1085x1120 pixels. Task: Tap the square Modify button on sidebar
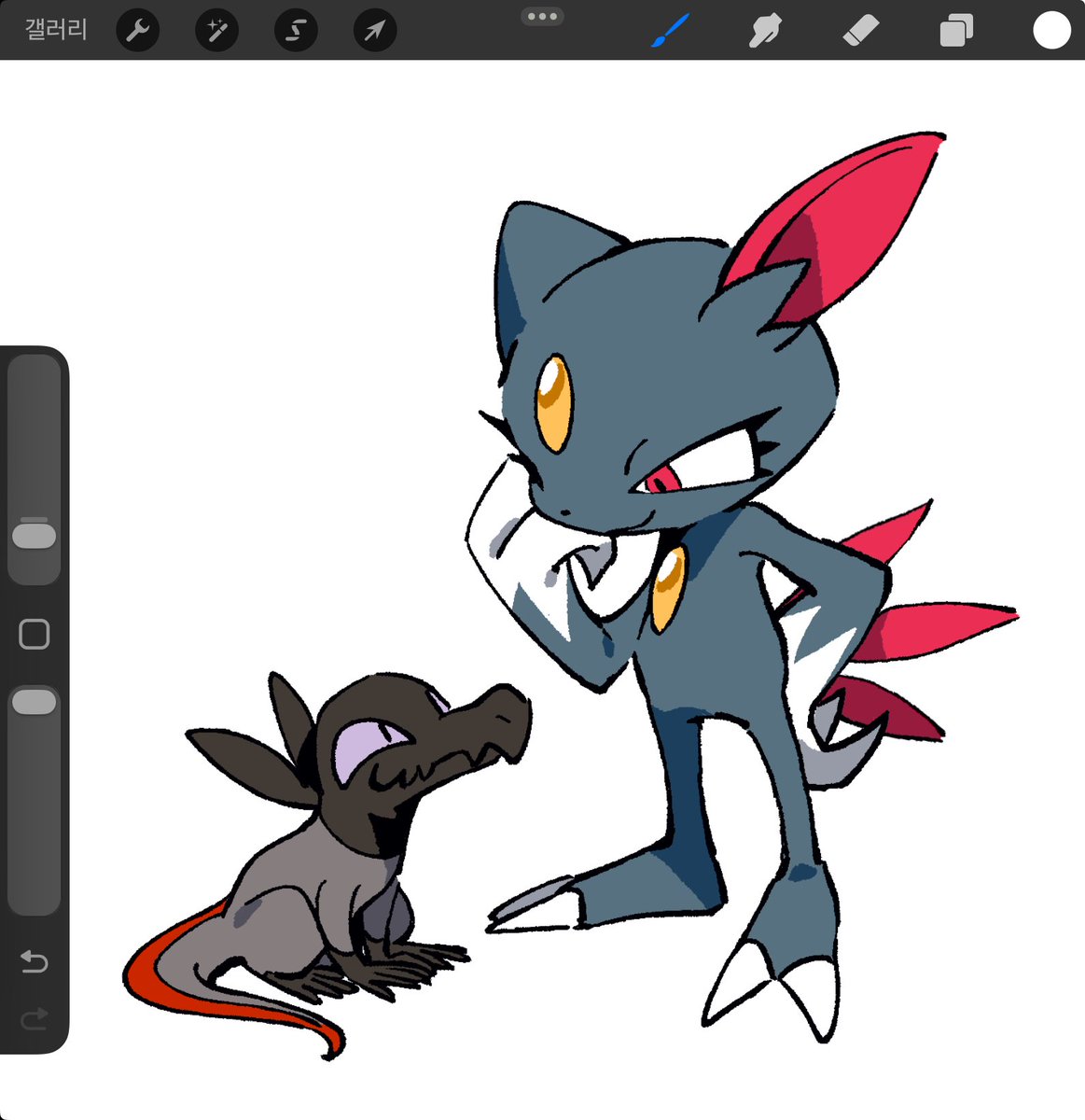[35, 635]
